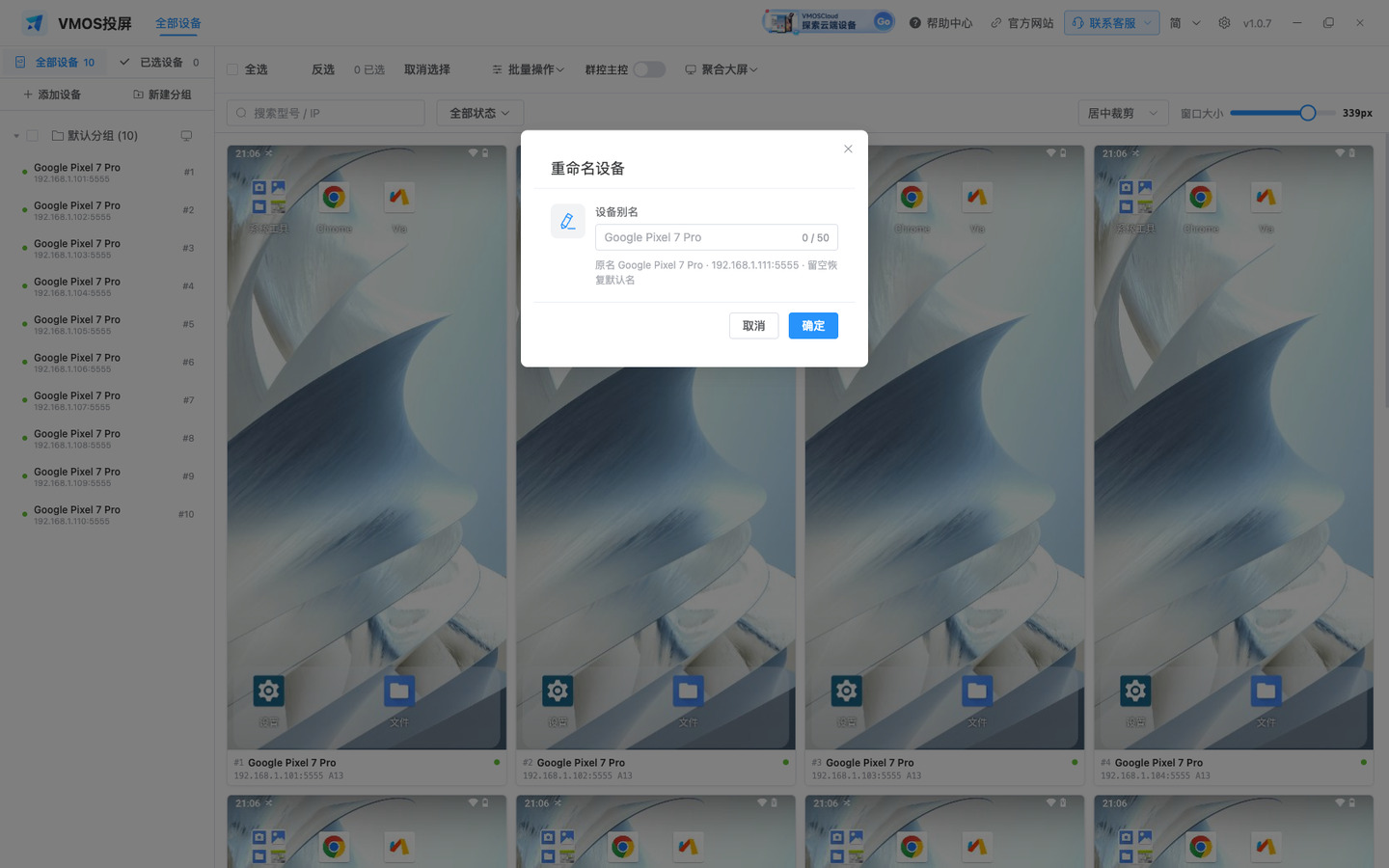Open the 居中裁剪 crop mode dropdown

[x=1123, y=113]
